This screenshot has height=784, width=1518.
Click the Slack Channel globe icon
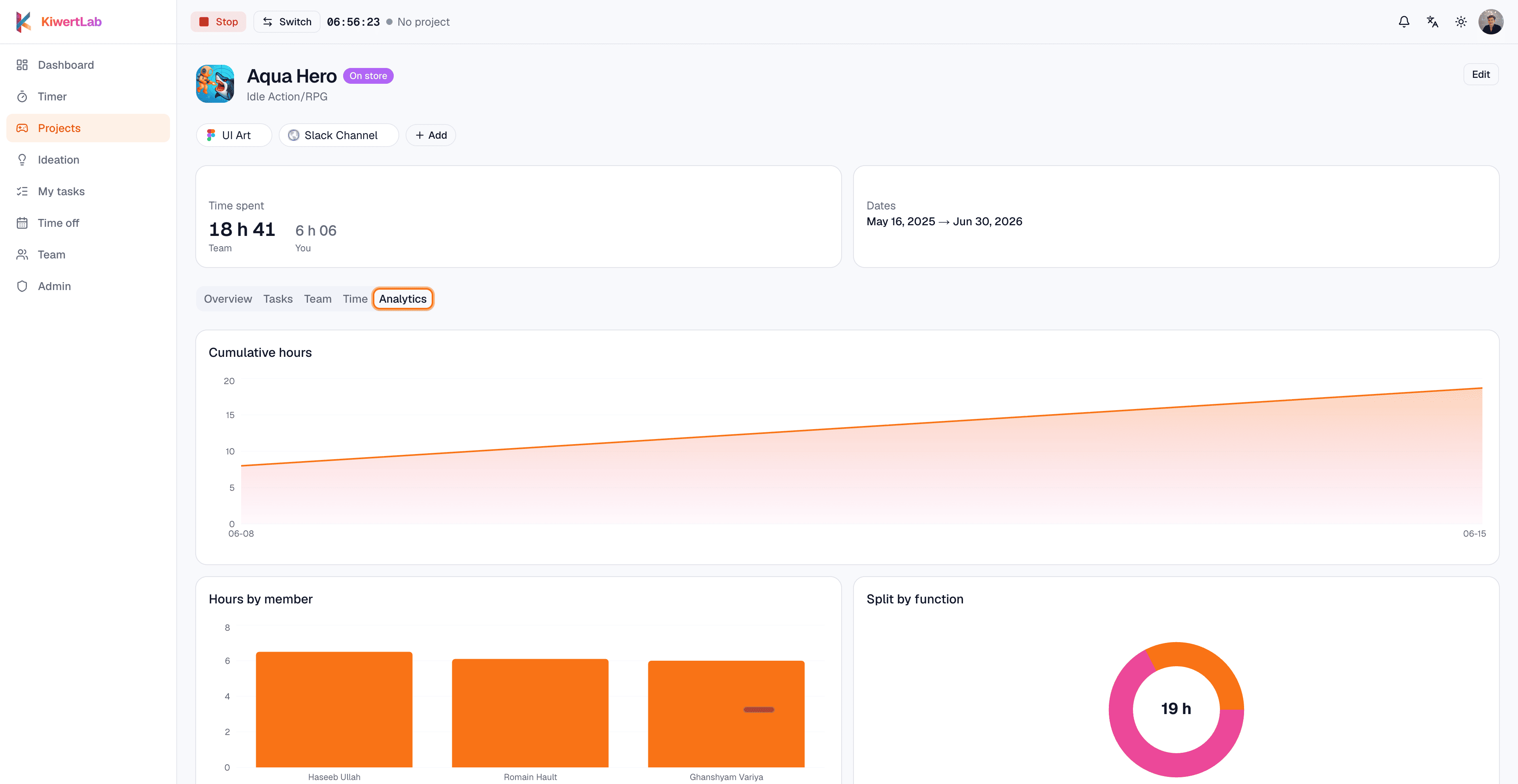293,136
